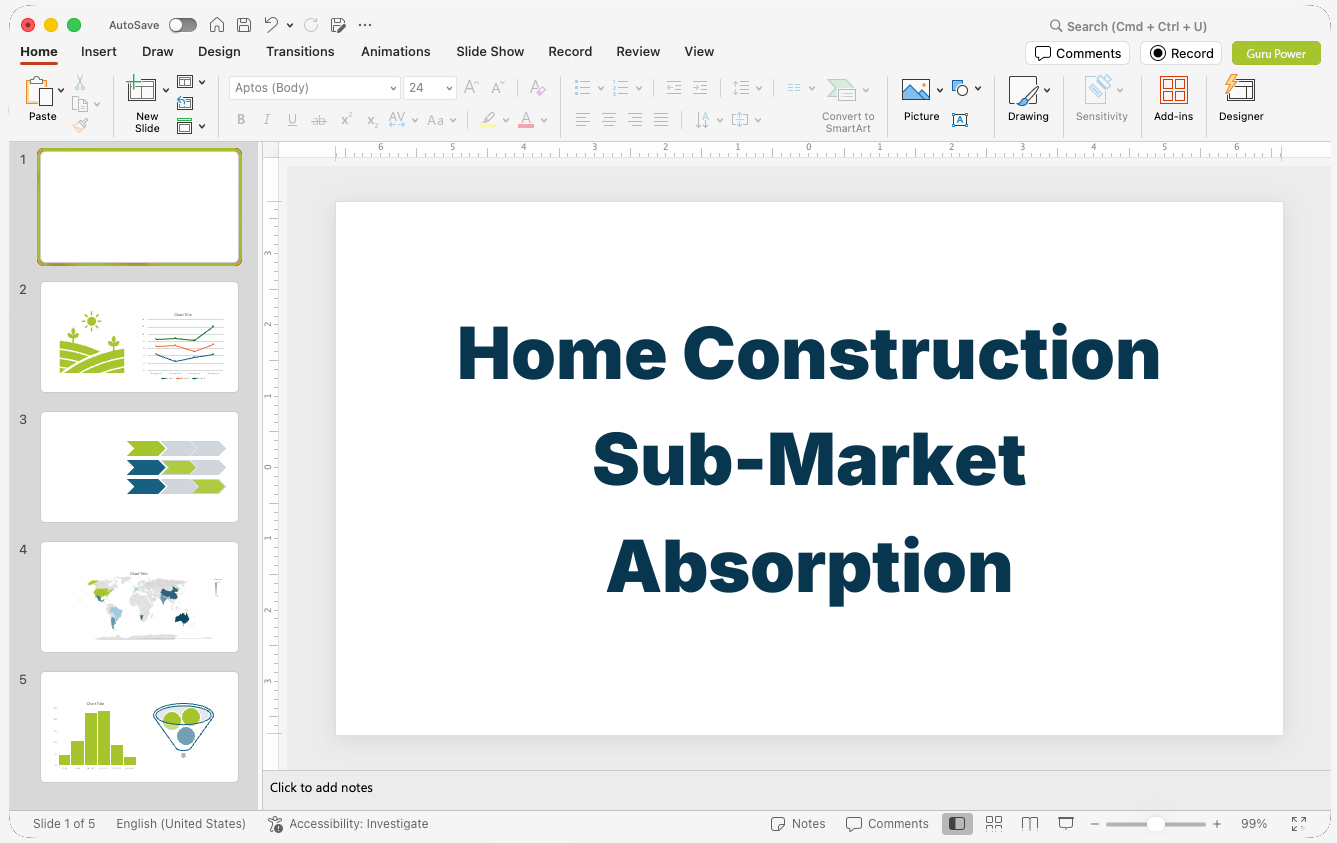1337x843 pixels.
Task: Click Decrease Font Size icon
Action: pos(498,88)
